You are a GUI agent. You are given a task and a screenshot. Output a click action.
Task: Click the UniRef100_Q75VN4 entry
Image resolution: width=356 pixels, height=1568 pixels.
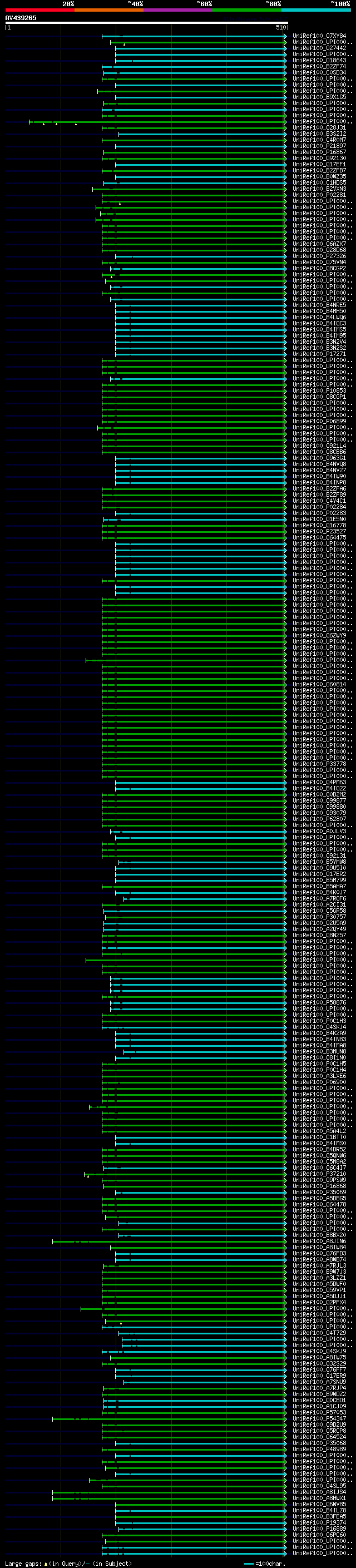pos(319,263)
